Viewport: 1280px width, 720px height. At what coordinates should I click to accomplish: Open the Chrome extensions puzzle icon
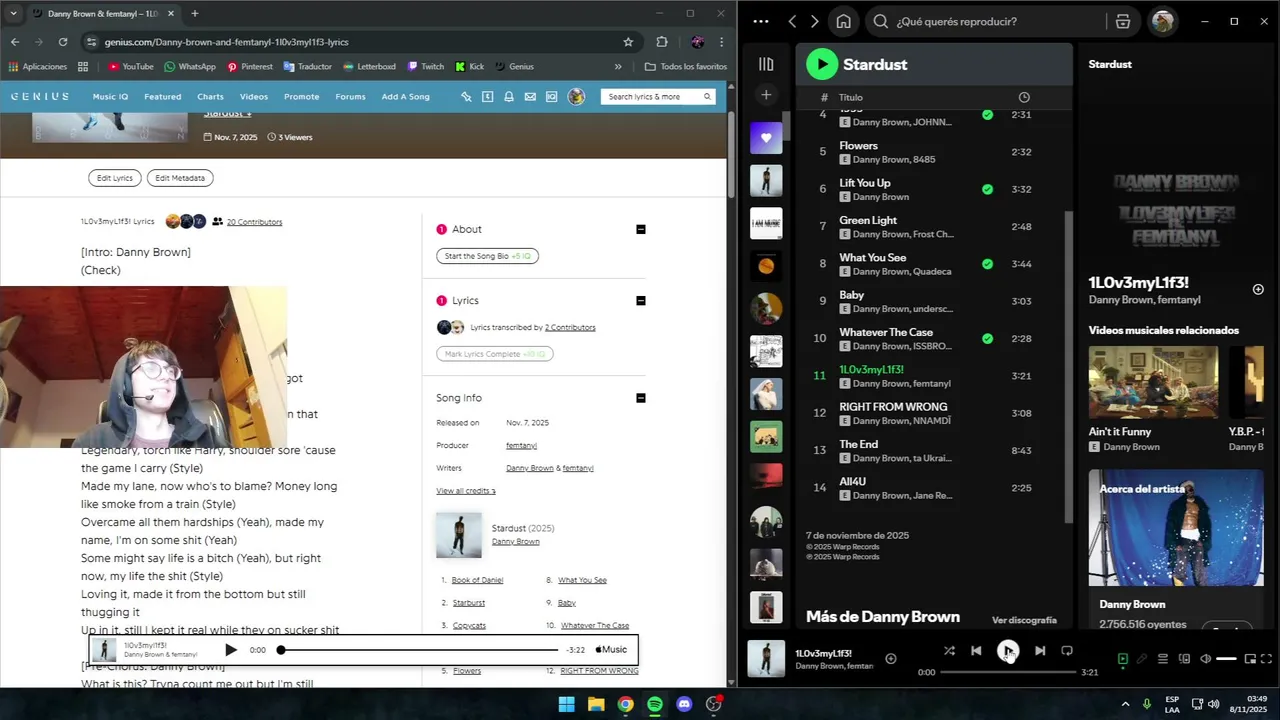click(662, 42)
